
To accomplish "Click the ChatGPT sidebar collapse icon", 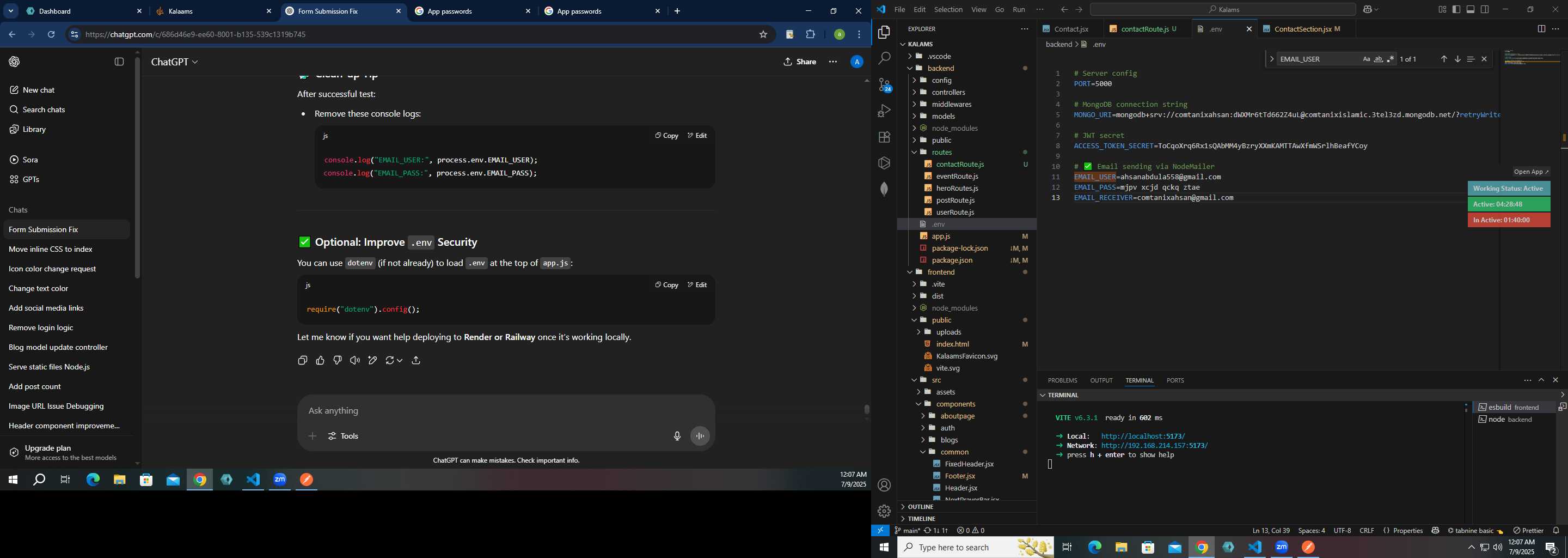I will click(119, 62).
